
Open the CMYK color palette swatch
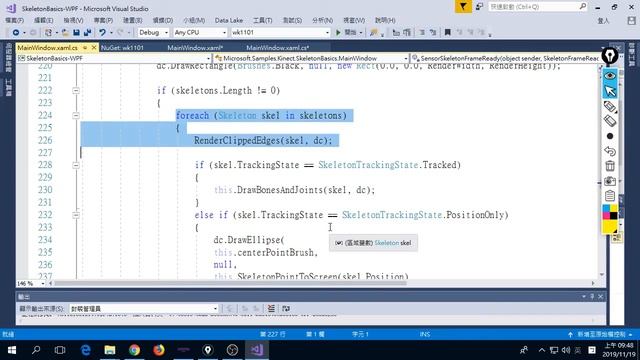click(610, 212)
